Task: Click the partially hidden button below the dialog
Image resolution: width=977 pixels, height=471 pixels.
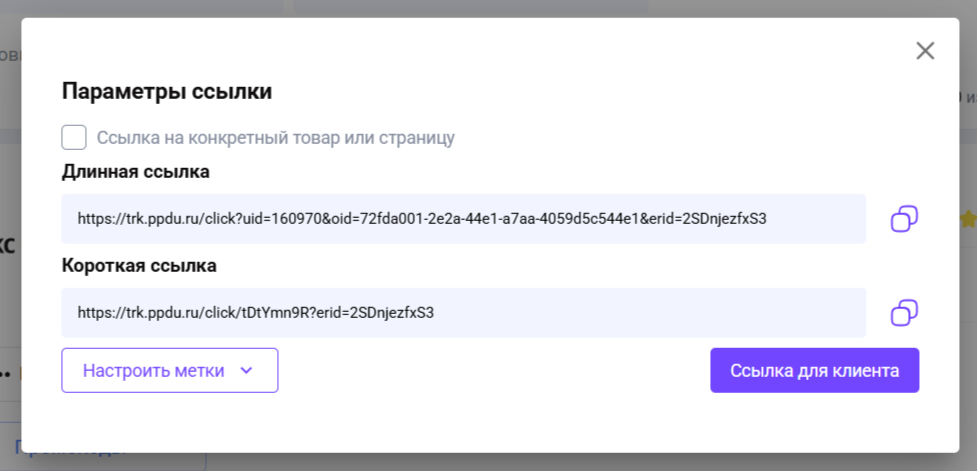Action: pos(110,459)
